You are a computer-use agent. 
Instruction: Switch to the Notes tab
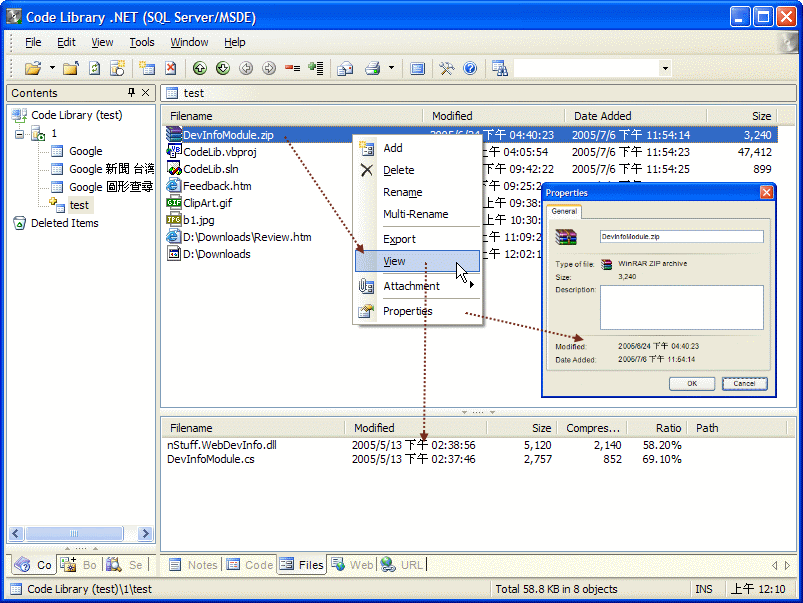(193, 565)
